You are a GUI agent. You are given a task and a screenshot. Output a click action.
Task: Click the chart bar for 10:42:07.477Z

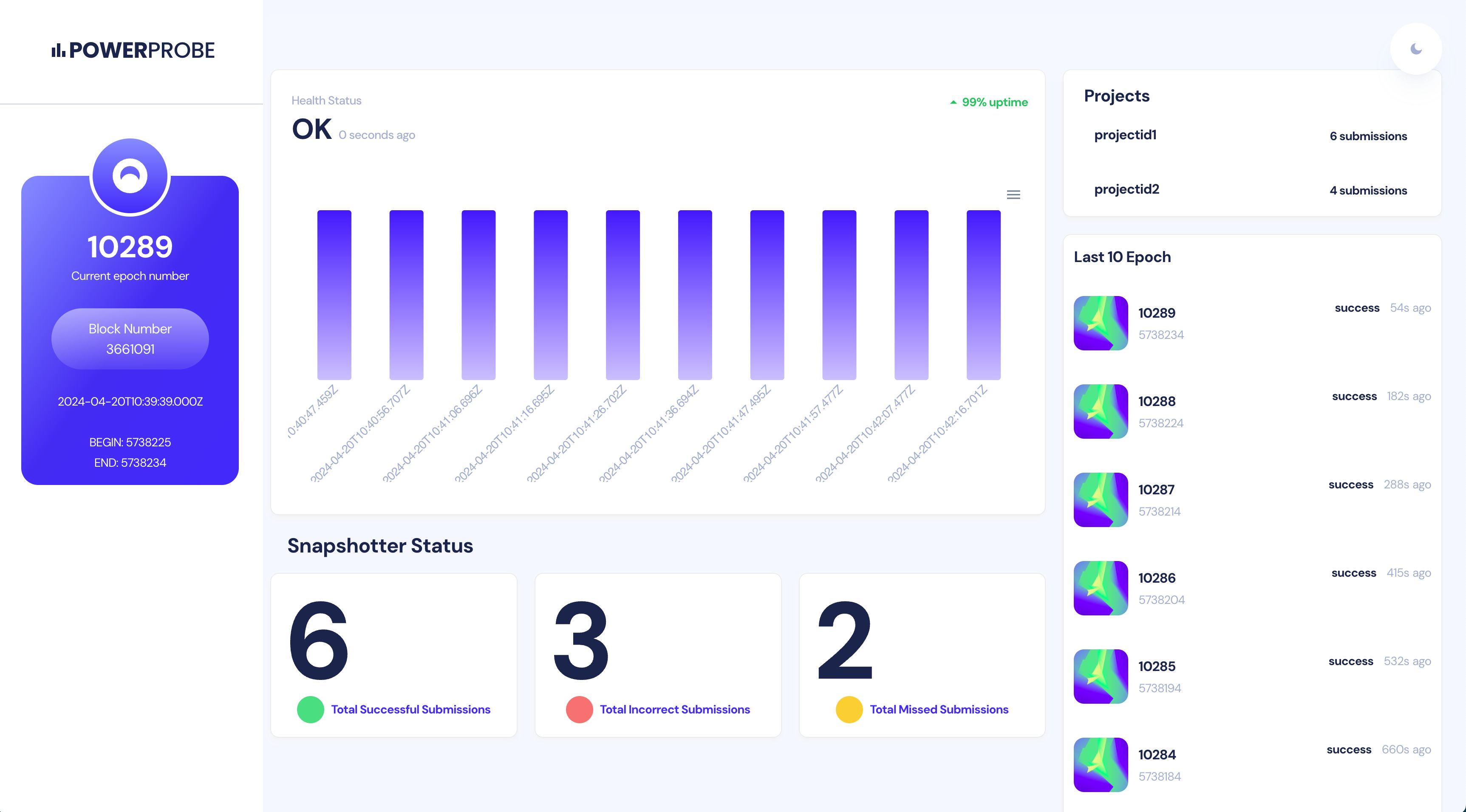pyautogui.click(x=911, y=295)
